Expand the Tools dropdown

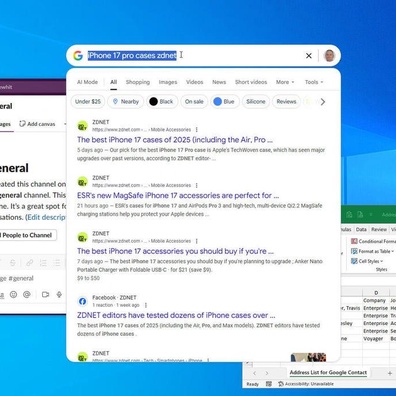tap(314, 82)
